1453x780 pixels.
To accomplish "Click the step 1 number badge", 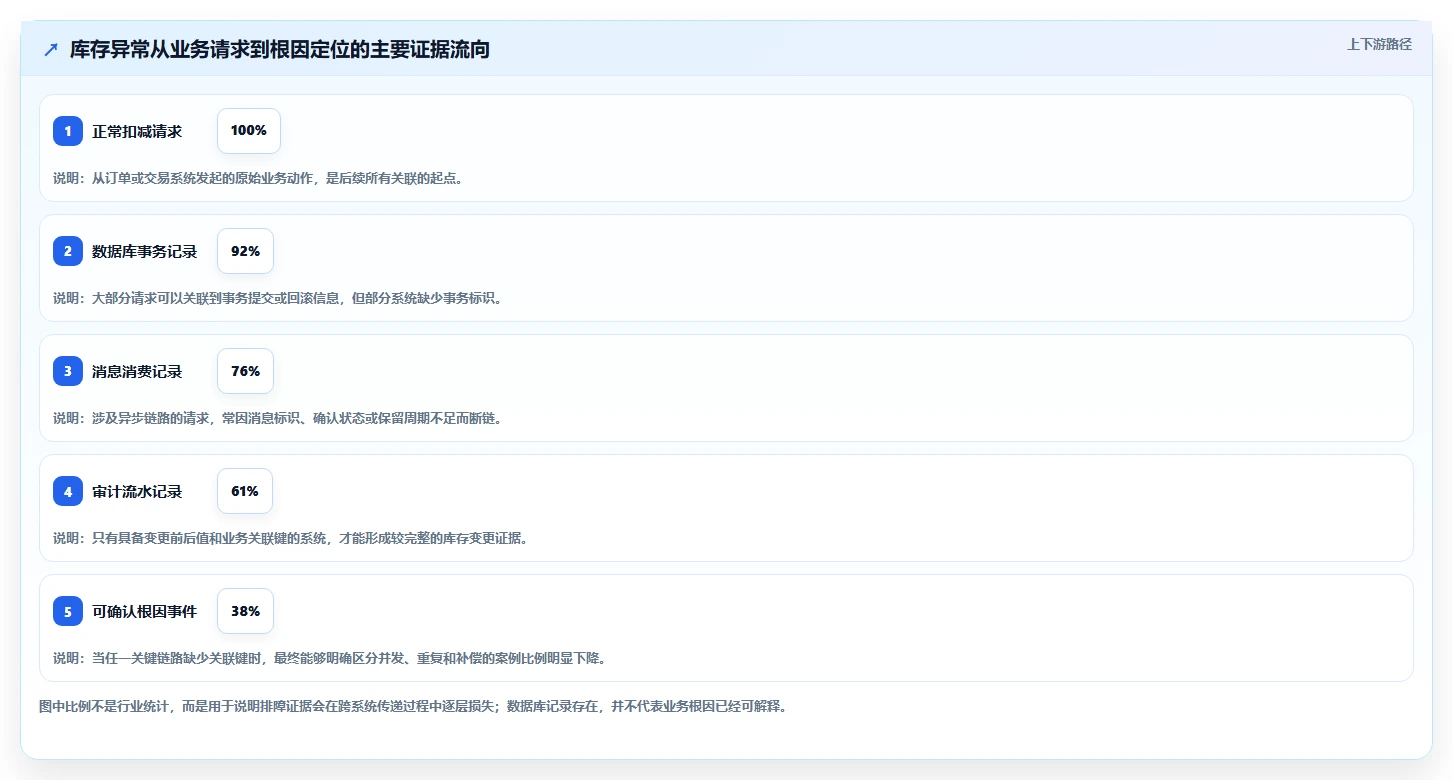I will [68, 131].
